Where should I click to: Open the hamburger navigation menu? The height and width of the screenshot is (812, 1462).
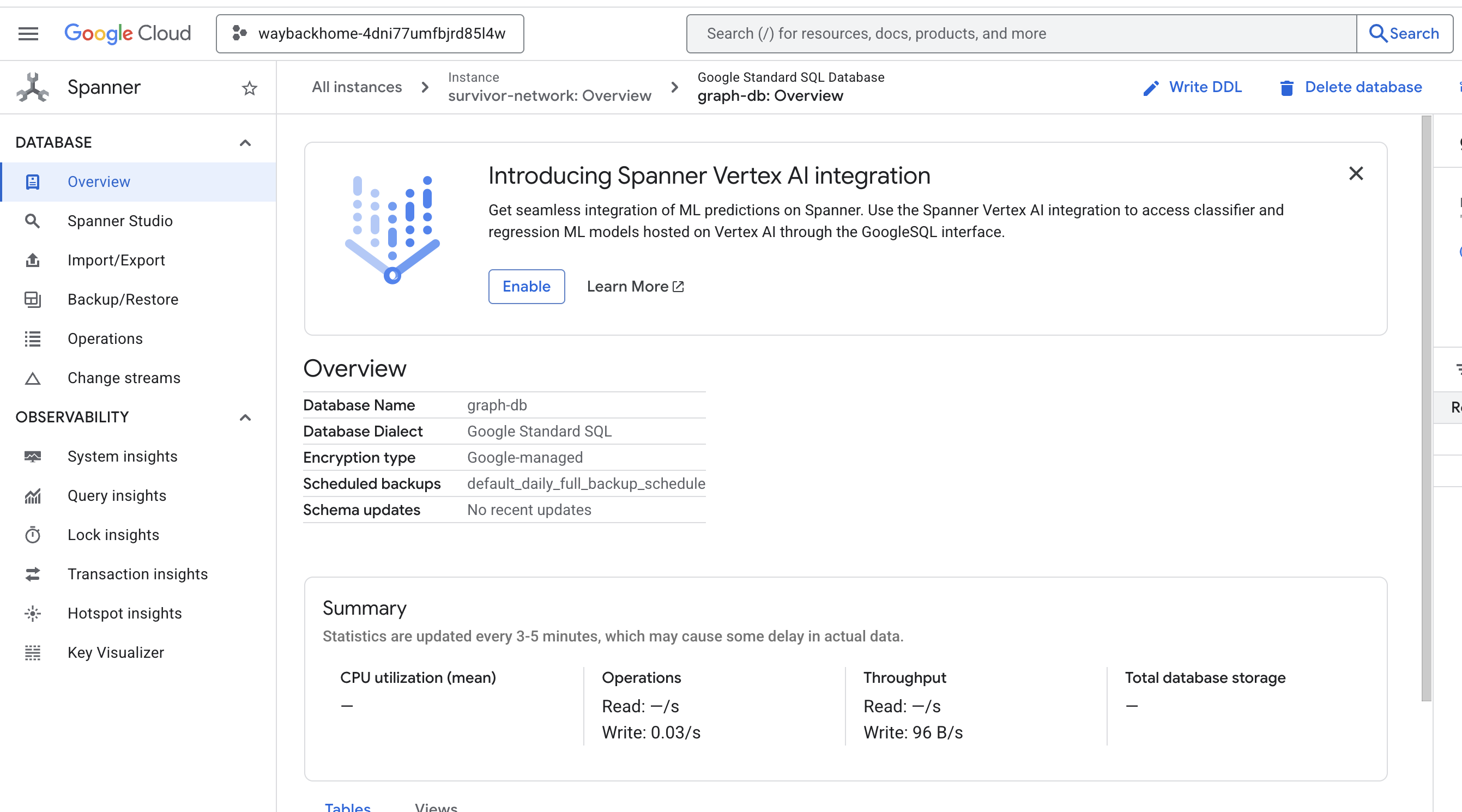click(28, 33)
